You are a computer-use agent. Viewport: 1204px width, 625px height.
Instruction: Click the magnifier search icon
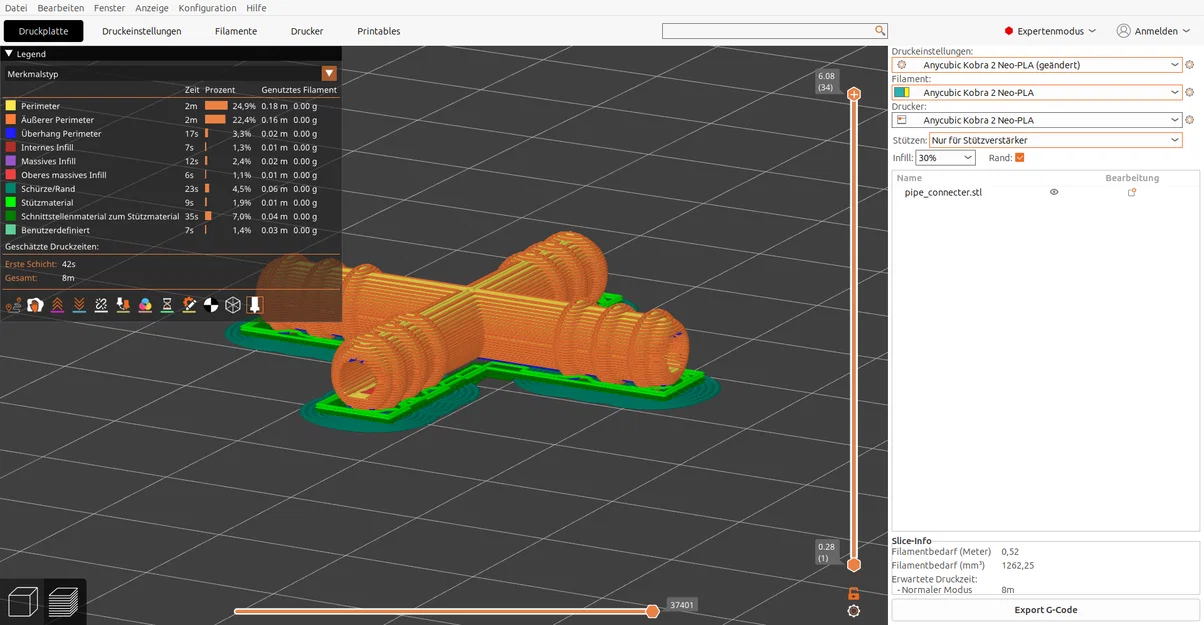coord(880,31)
